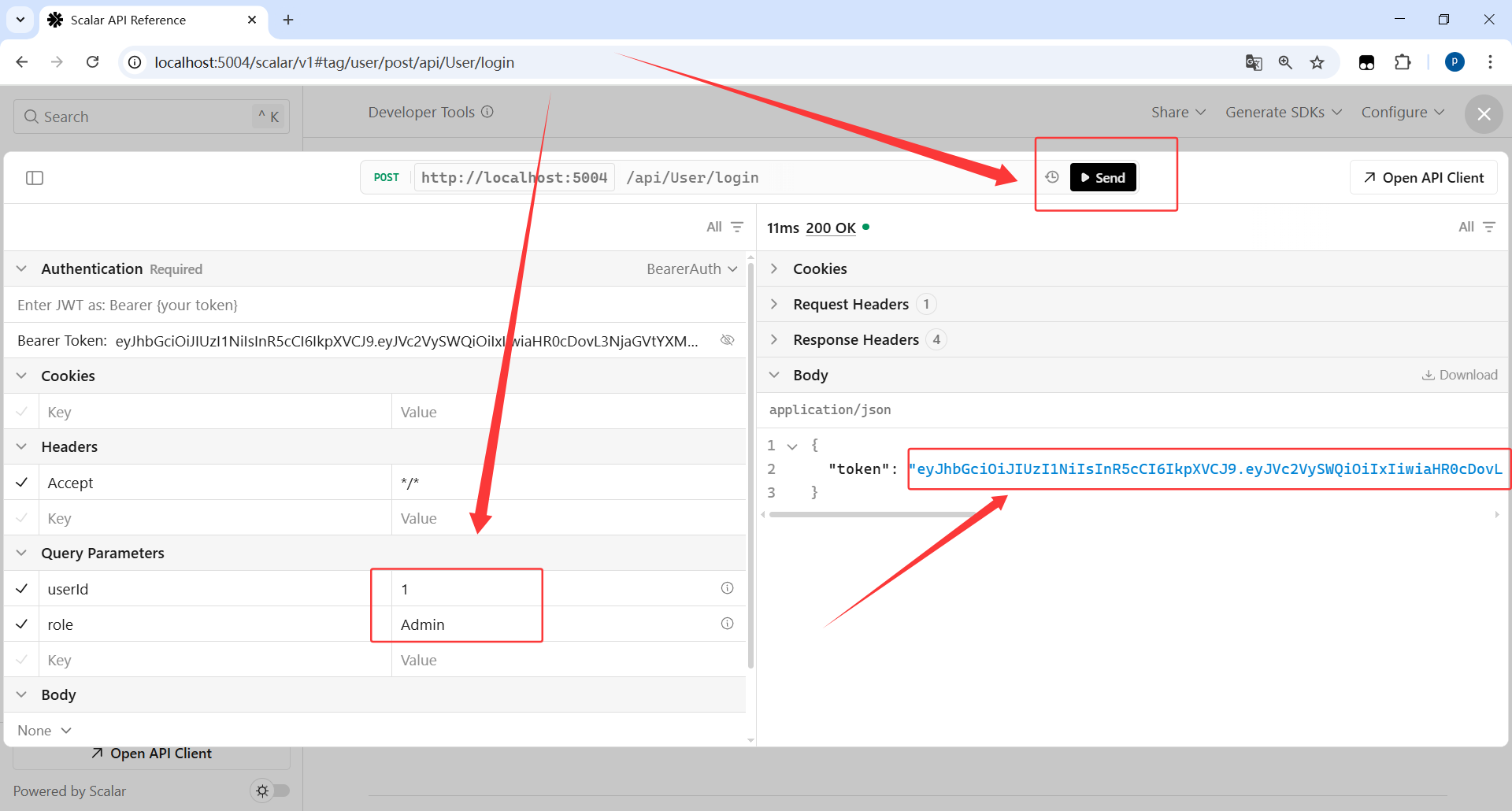
Task: Click the Developer Tools info icon
Action: [x=487, y=112]
